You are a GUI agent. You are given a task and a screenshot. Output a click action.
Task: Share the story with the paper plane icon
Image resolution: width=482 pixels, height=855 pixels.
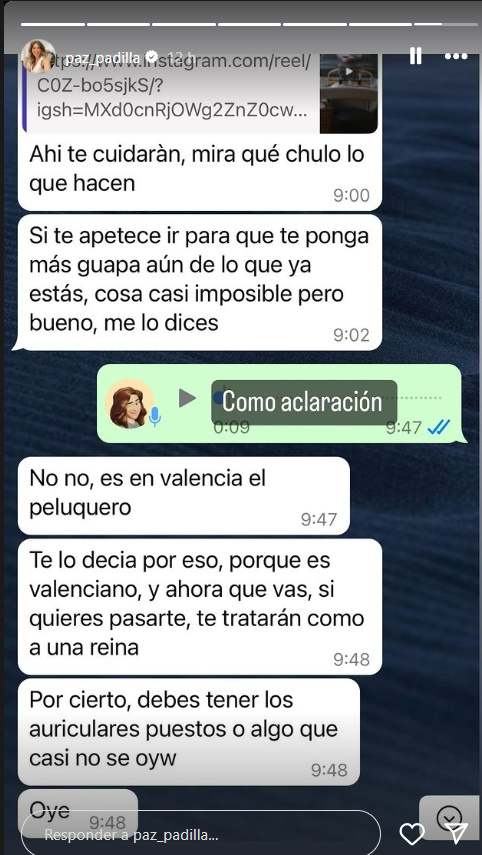(x=455, y=834)
